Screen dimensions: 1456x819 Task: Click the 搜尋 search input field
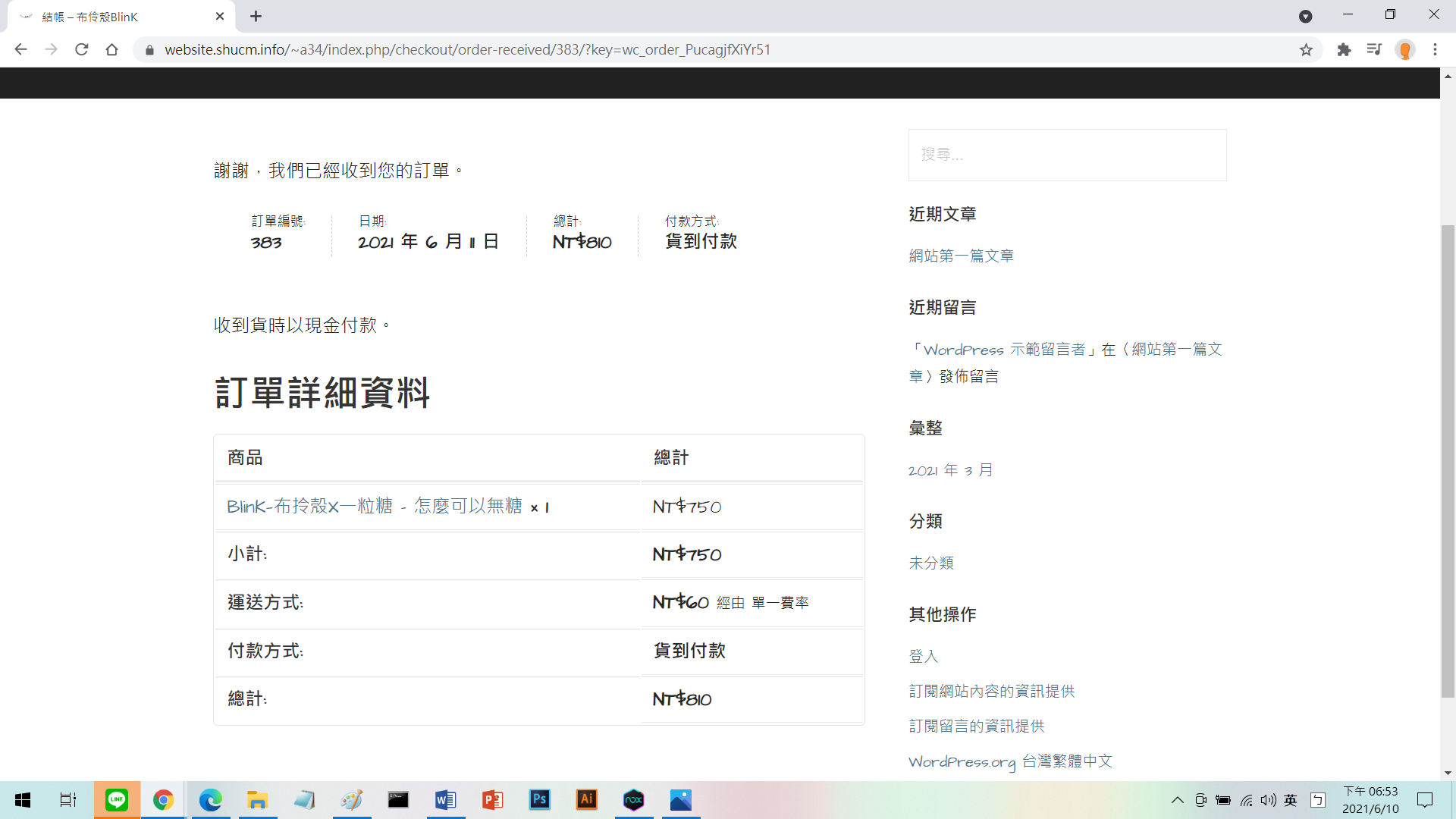click(1067, 155)
